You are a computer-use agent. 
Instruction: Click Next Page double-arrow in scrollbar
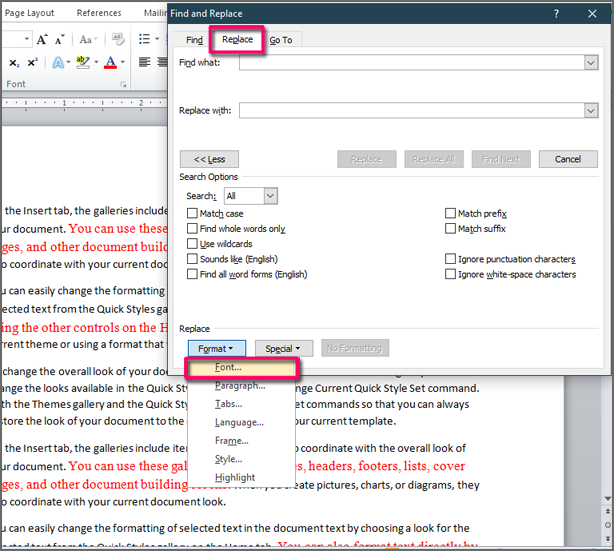tap(608, 538)
